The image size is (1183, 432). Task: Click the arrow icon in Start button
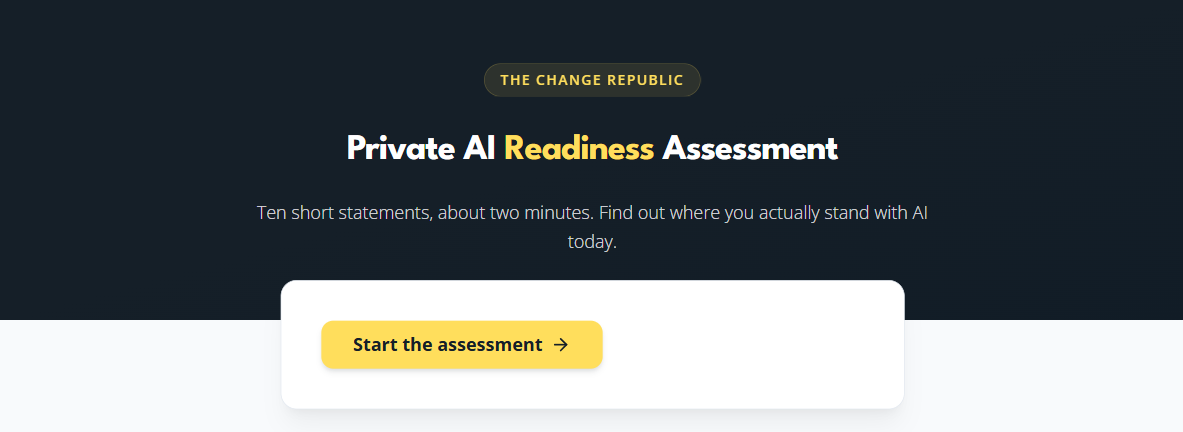[561, 345]
